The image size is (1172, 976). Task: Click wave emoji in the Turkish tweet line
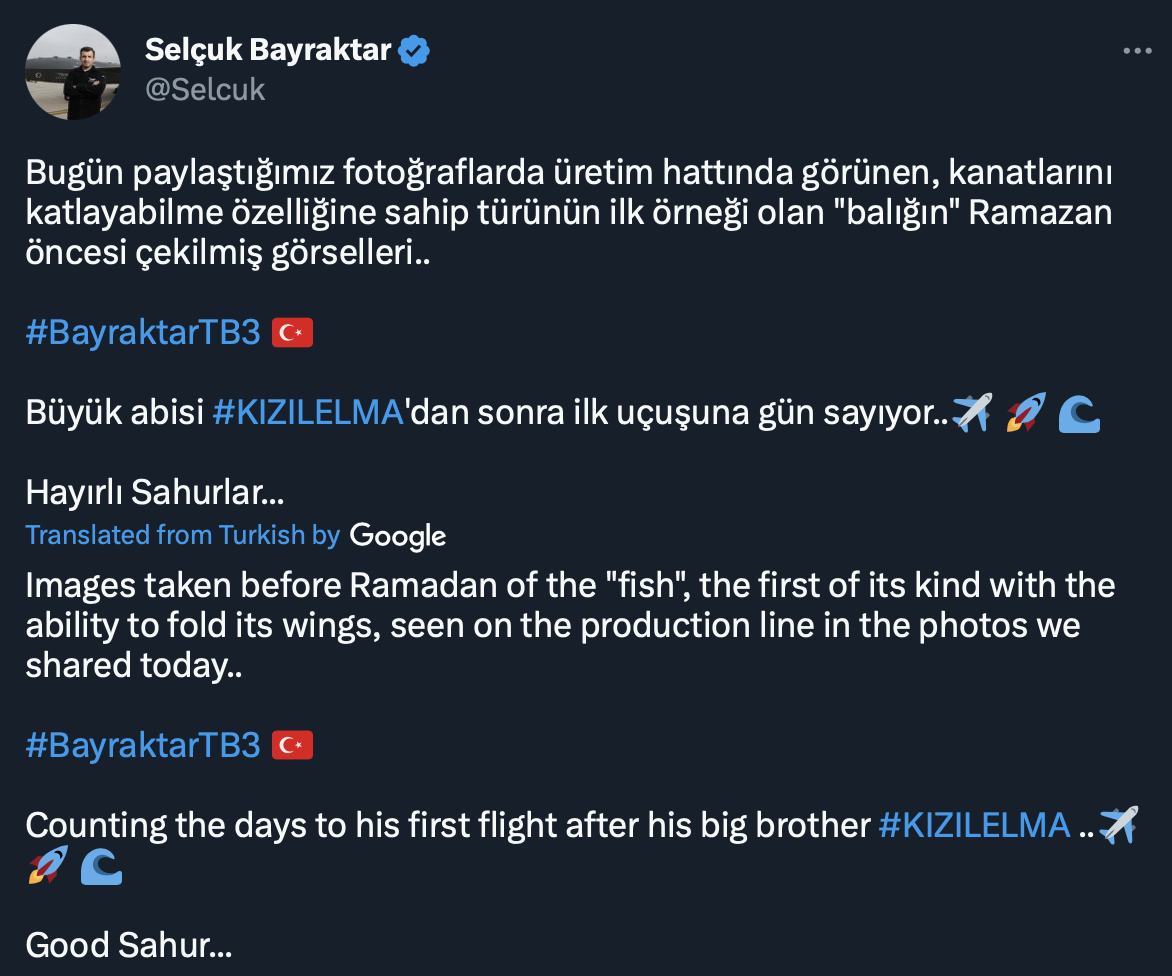(x=1079, y=413)
